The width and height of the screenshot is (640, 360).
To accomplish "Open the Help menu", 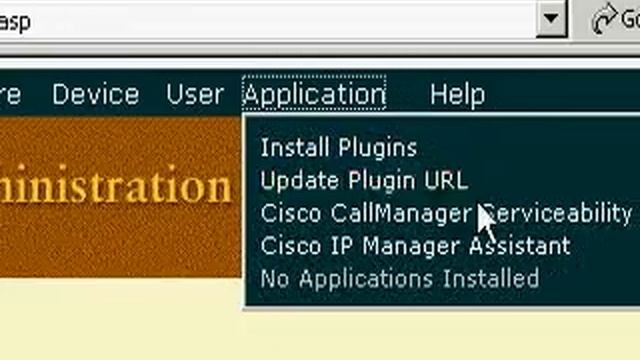I will 458,94.
